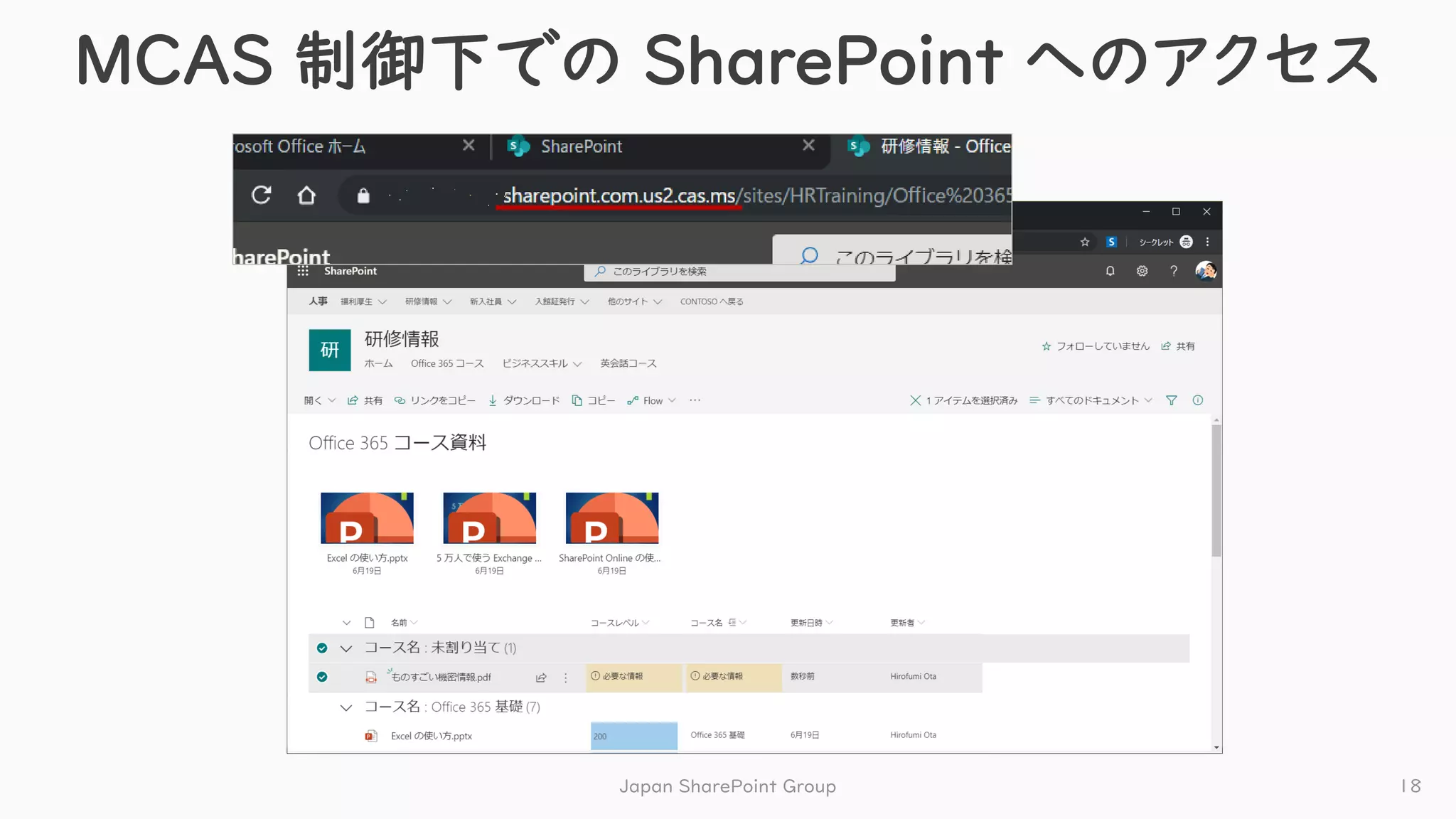Open the browser three-dot menu

pyautogui.click(x=1207, y=242)
